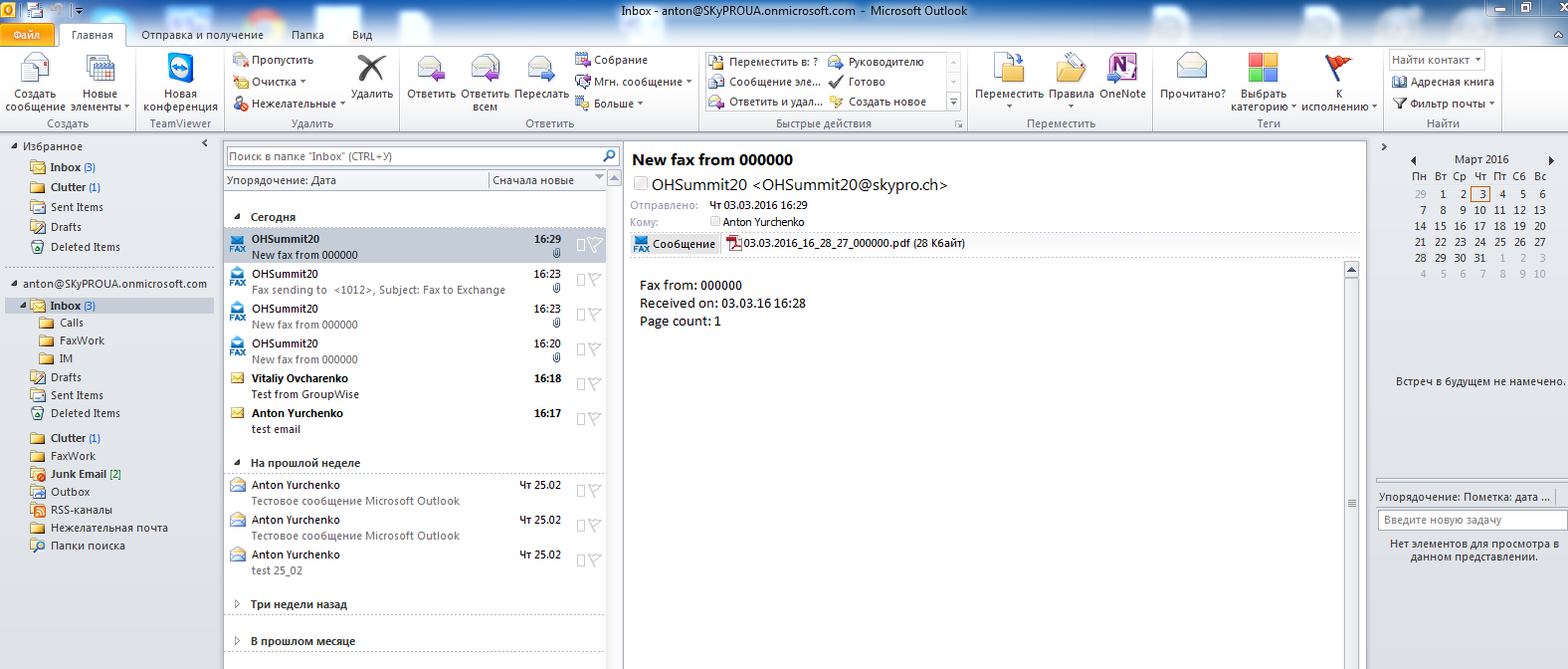Viewport: 1568px width, 669px height.
Task: Flag the 16:29 OHSummit20 fax message
Action: click(x=595, y=245)
